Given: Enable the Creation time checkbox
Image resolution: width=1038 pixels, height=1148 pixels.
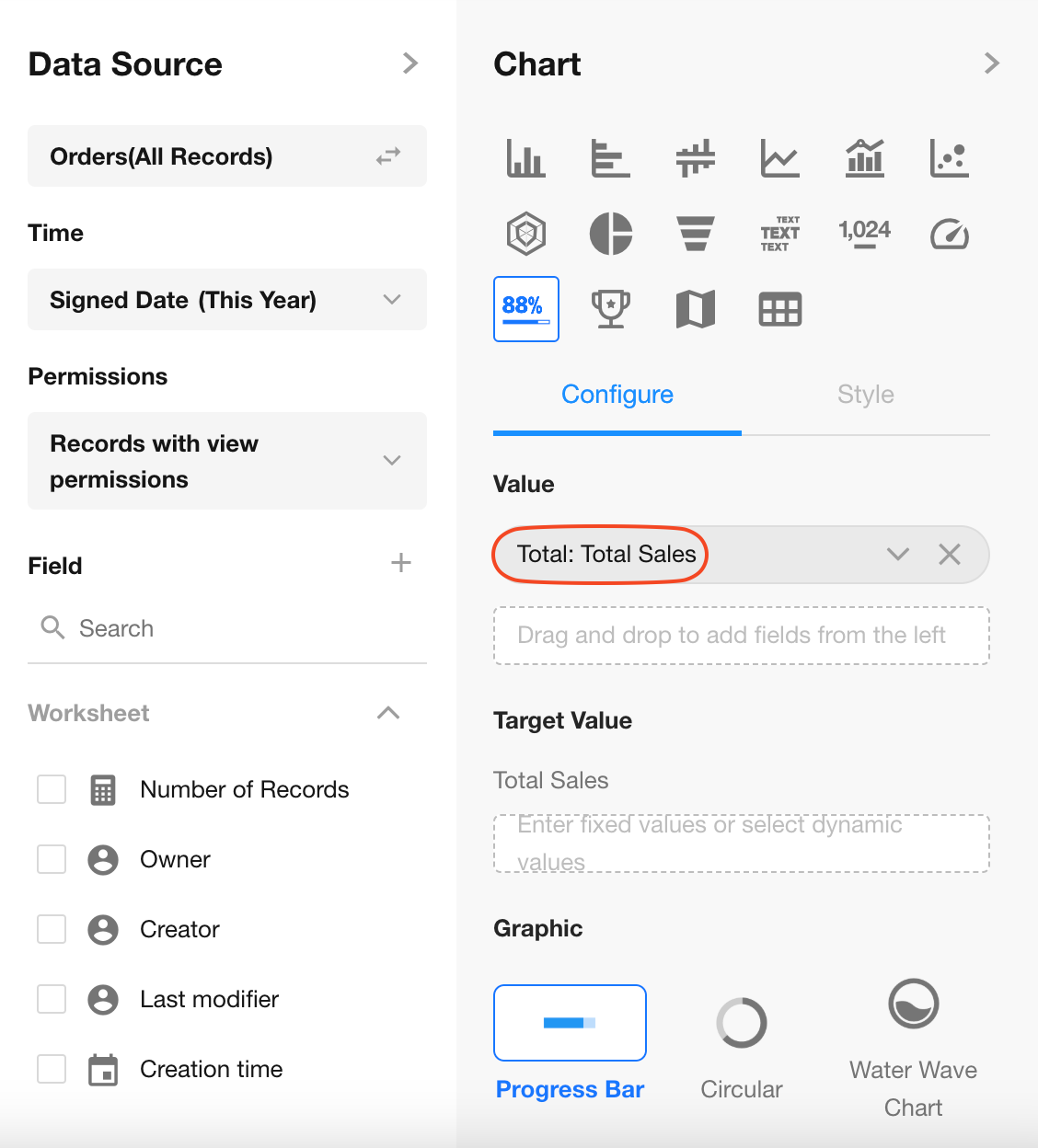Looking at the screenshot, I should pyautogui.click(x=52, y=1069).
